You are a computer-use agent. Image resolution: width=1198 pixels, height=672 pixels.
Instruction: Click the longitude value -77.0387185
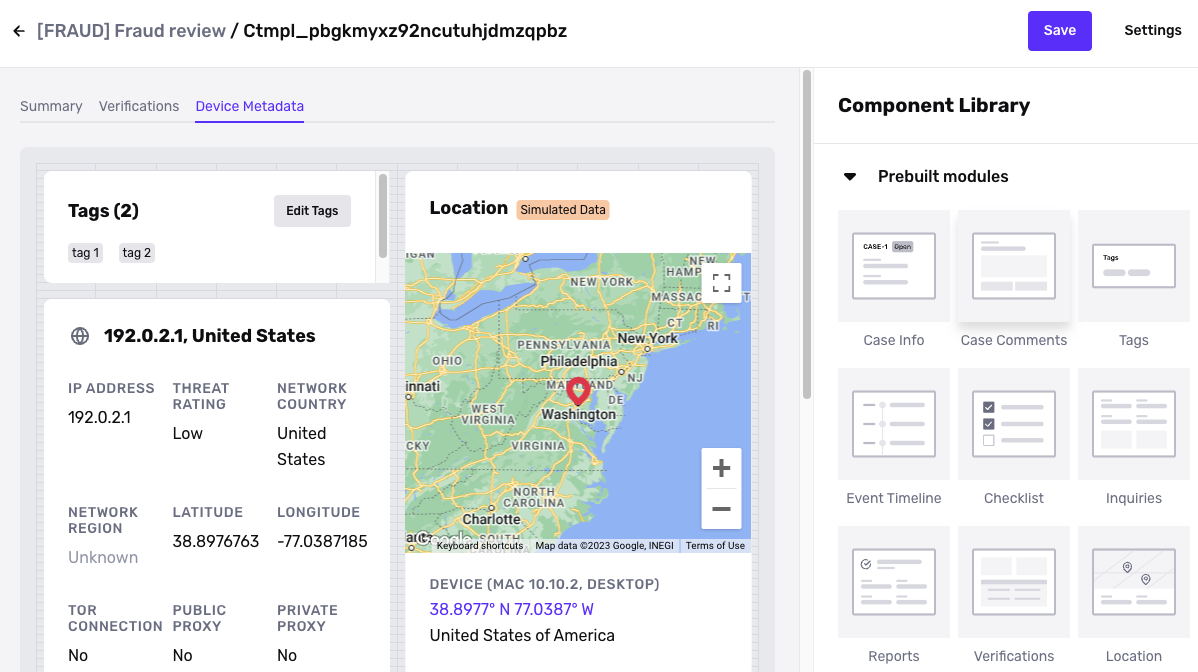[x=322, y=541]
